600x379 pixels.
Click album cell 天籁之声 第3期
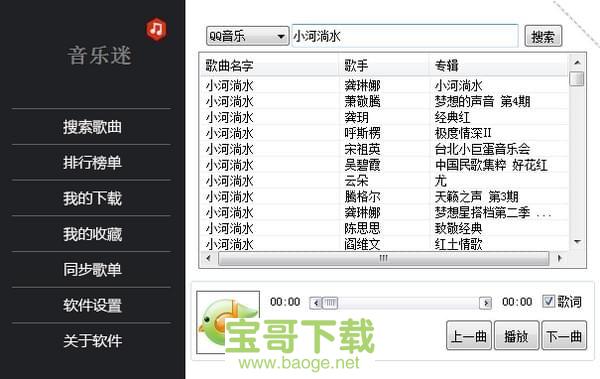coord(476,197)
